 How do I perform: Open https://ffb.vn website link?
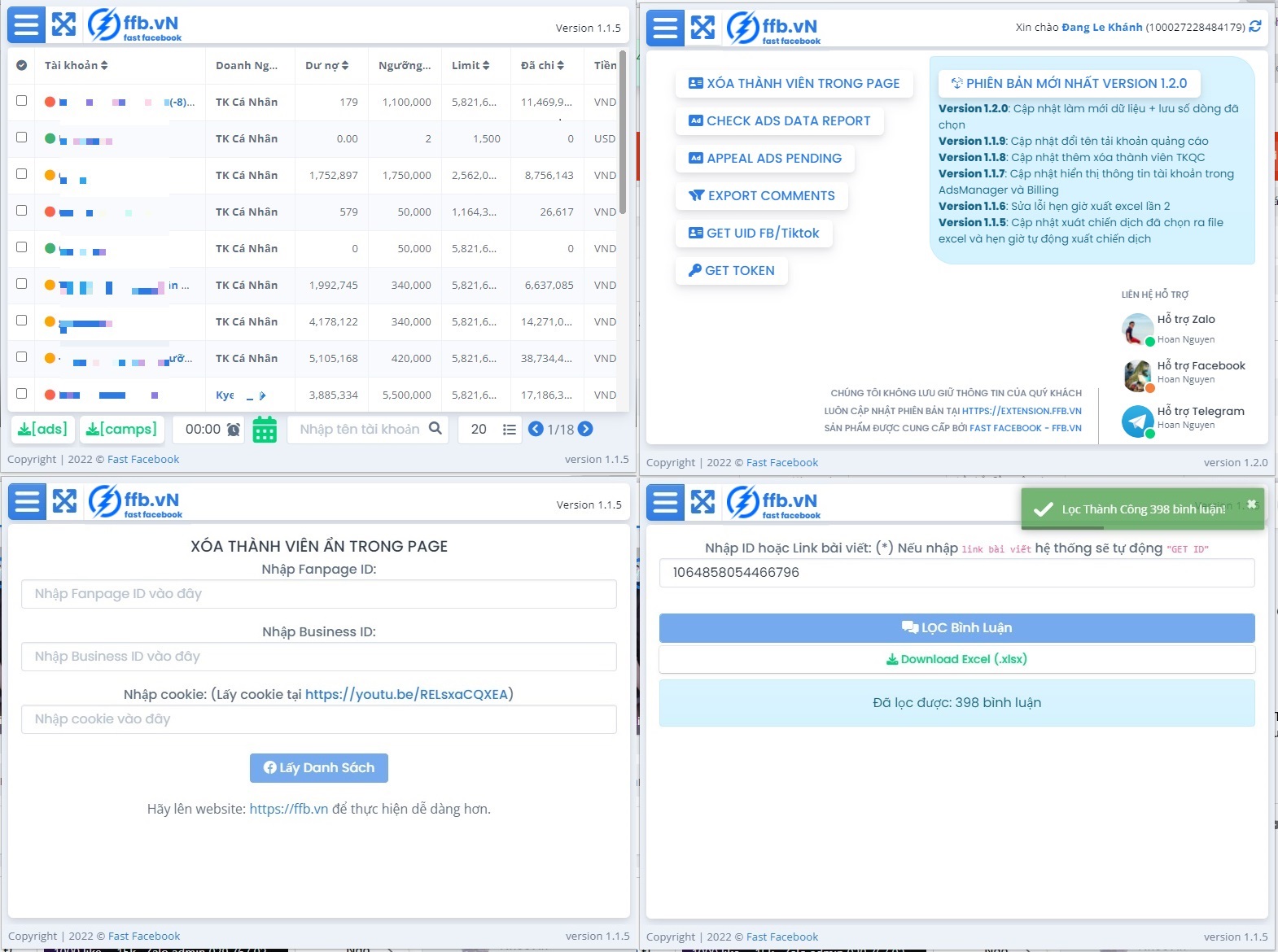[x=288, y=809]
